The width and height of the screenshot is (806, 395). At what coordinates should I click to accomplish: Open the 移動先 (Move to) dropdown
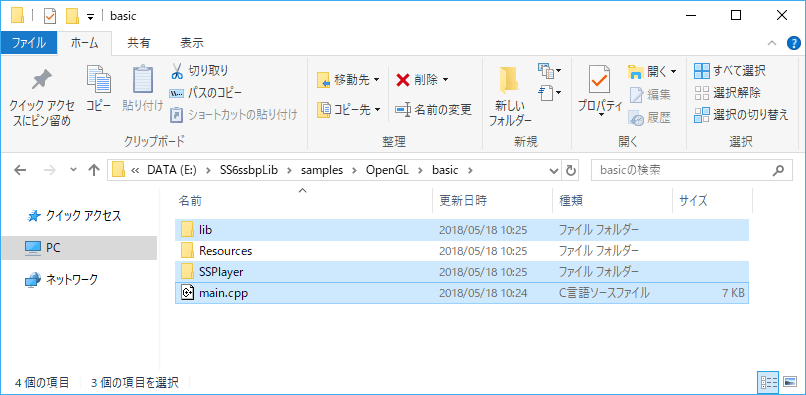tap(348, 80)
